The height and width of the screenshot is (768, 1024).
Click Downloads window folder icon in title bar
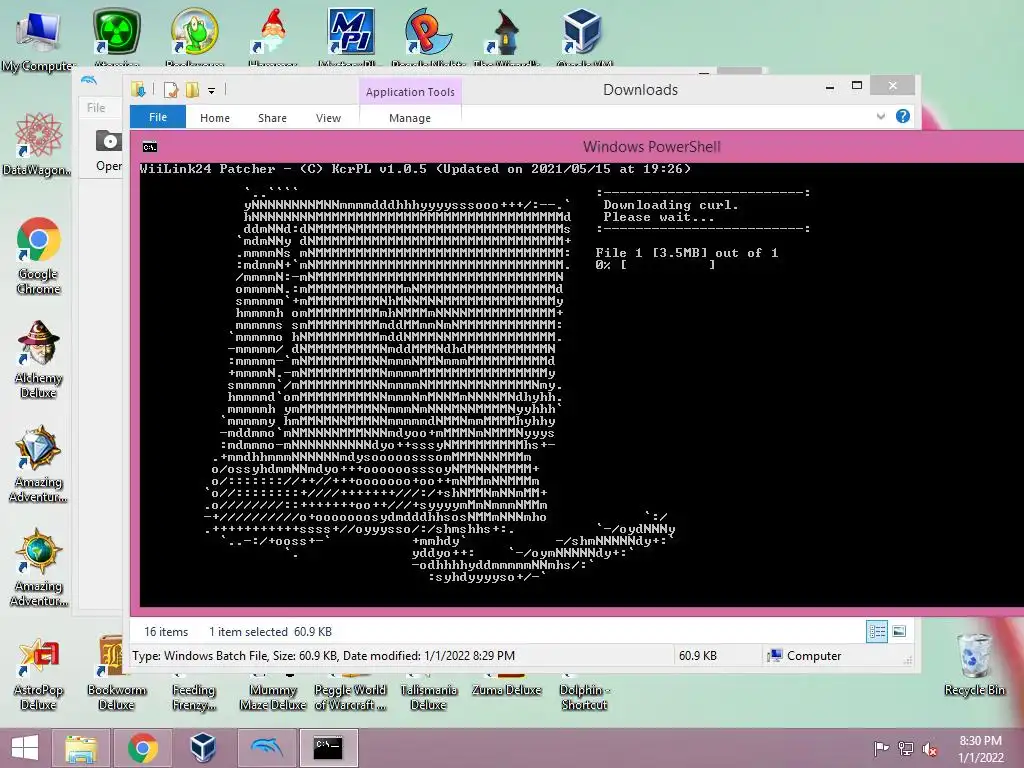(138, 89)
